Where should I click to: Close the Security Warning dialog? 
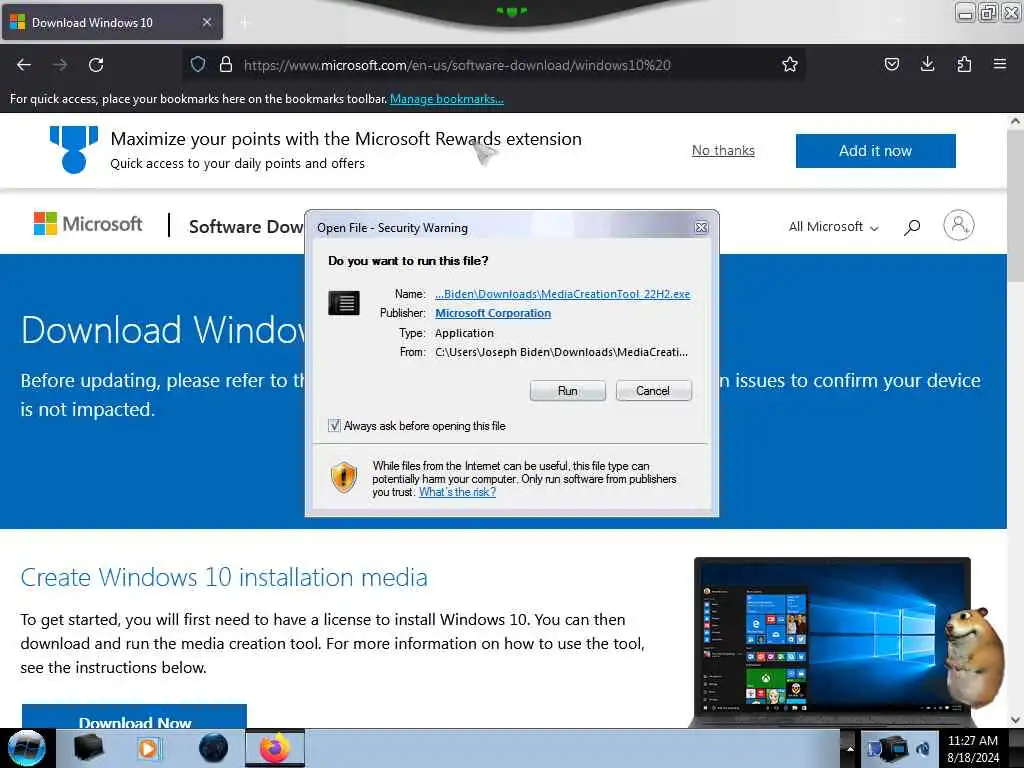[701, 227]
